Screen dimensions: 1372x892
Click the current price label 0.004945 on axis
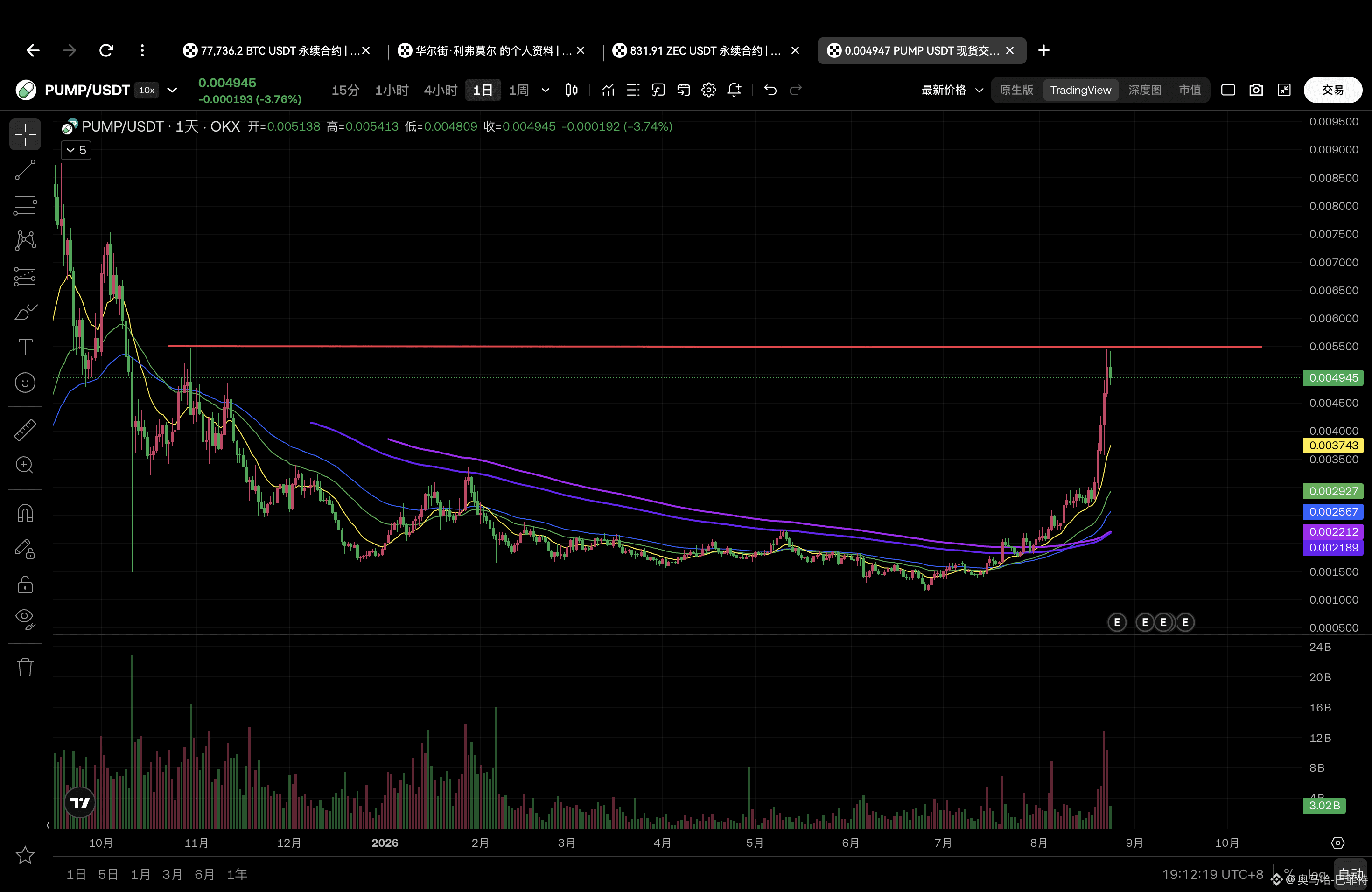[1333, 377]
